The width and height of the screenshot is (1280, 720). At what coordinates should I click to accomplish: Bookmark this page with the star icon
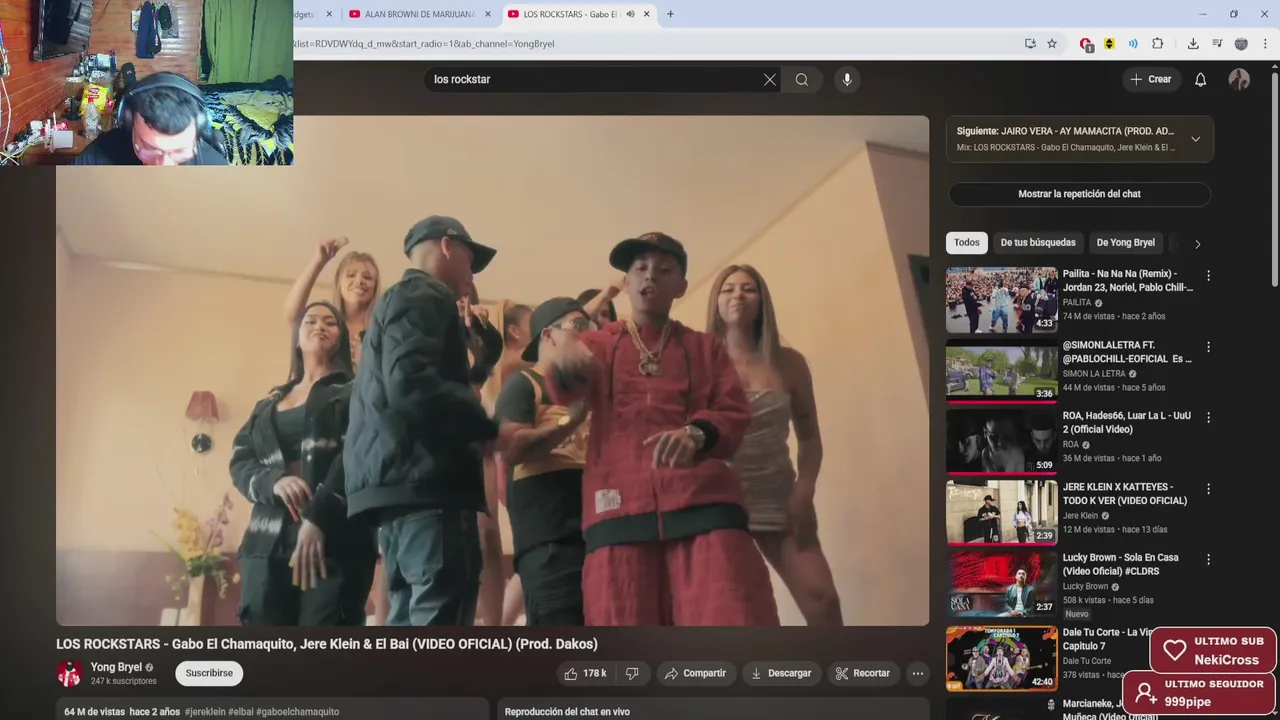(1052, 44)
